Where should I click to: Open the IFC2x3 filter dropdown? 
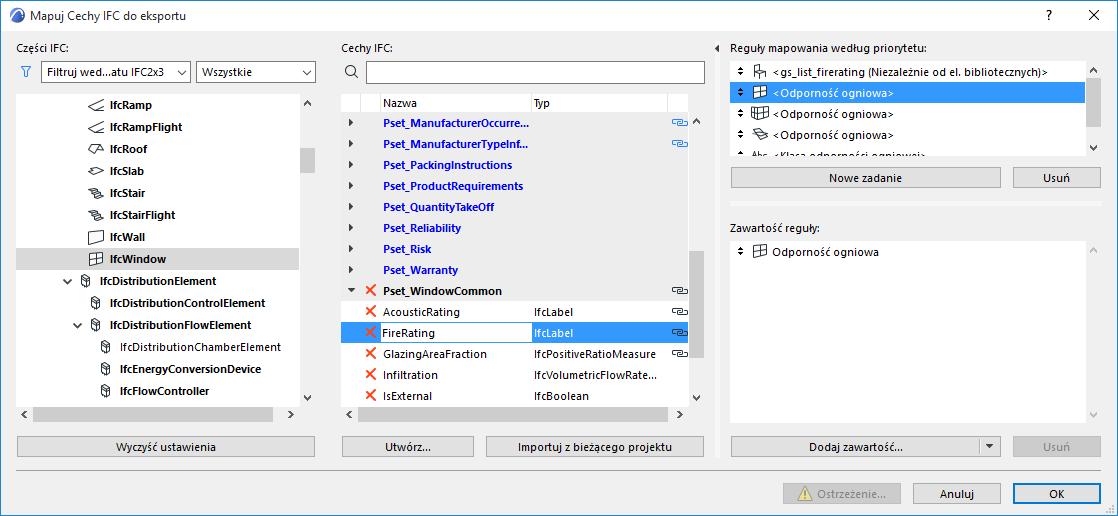[116, 72]
